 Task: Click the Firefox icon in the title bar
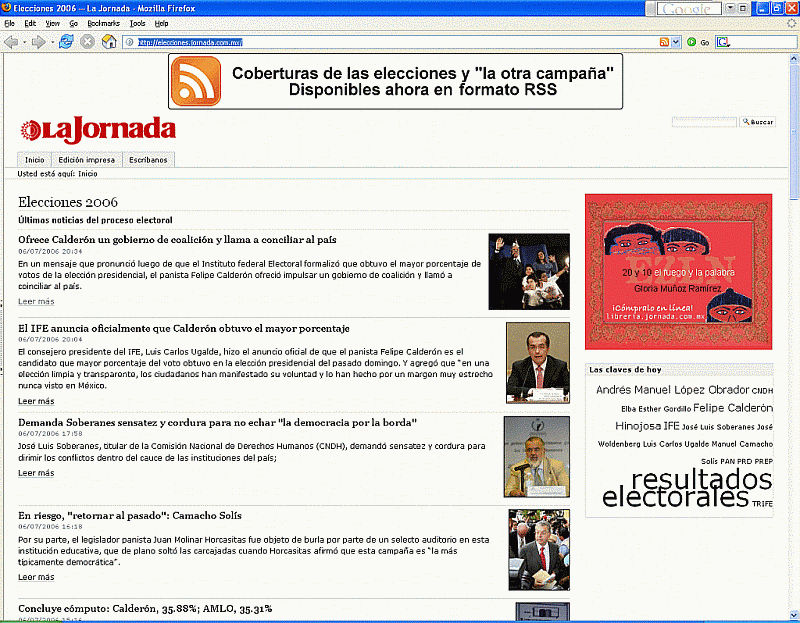[6, 8]
